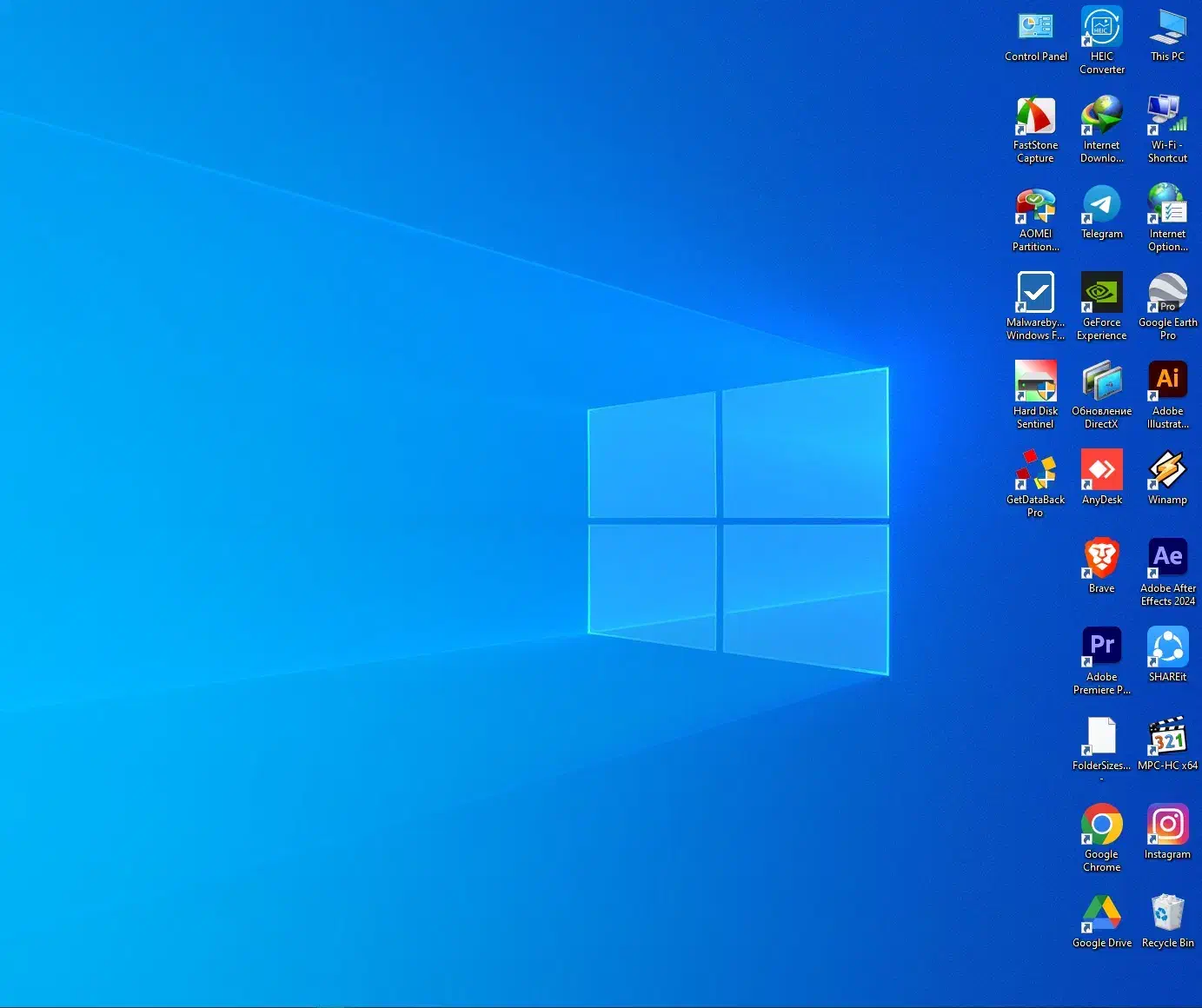Click the Telegram desktop shortcut
This screenshot has height=1008, width=1202.
point(1101,206)
